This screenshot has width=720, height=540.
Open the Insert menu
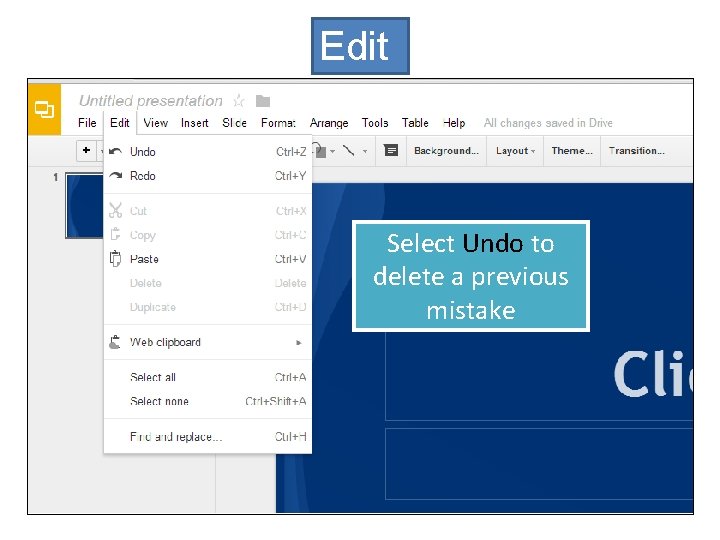pos(195,123)
